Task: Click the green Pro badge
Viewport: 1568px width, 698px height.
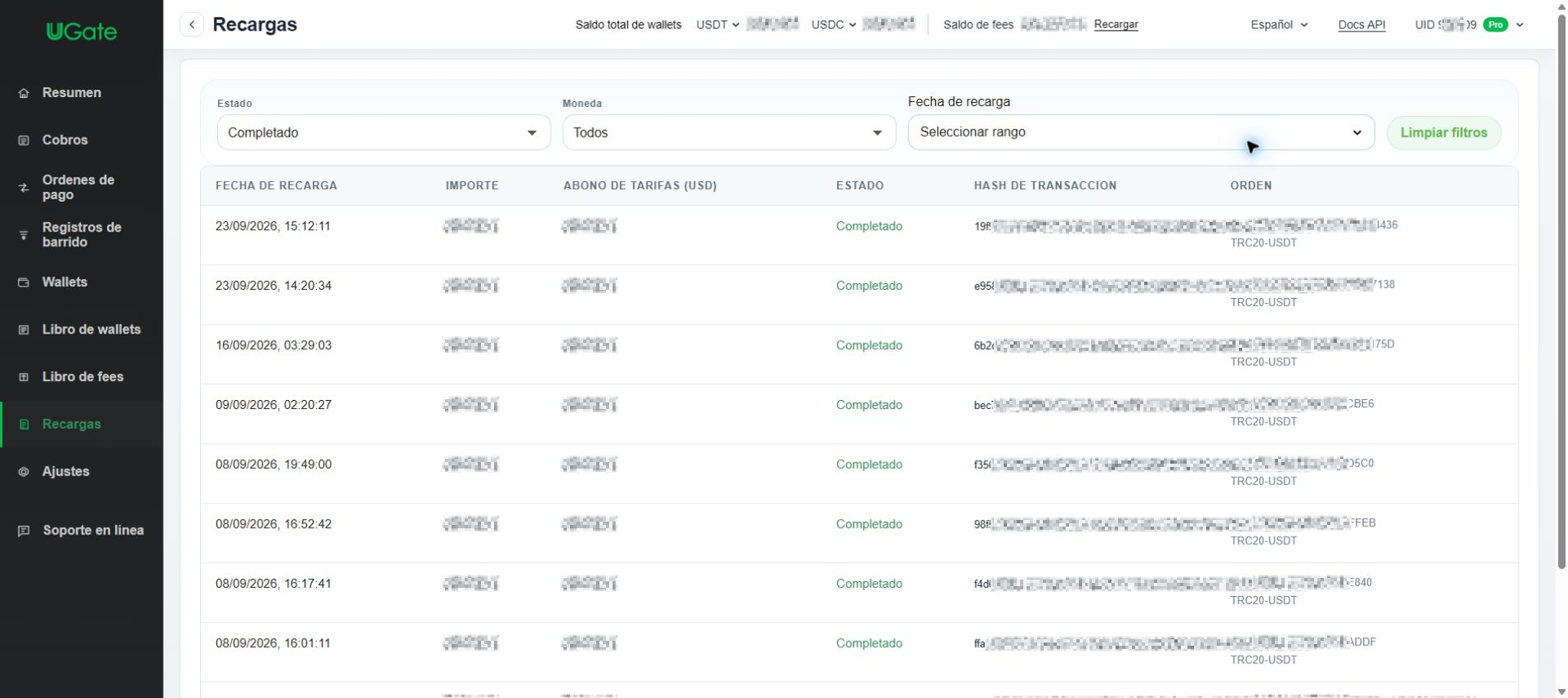Action: pos(1495,24)
